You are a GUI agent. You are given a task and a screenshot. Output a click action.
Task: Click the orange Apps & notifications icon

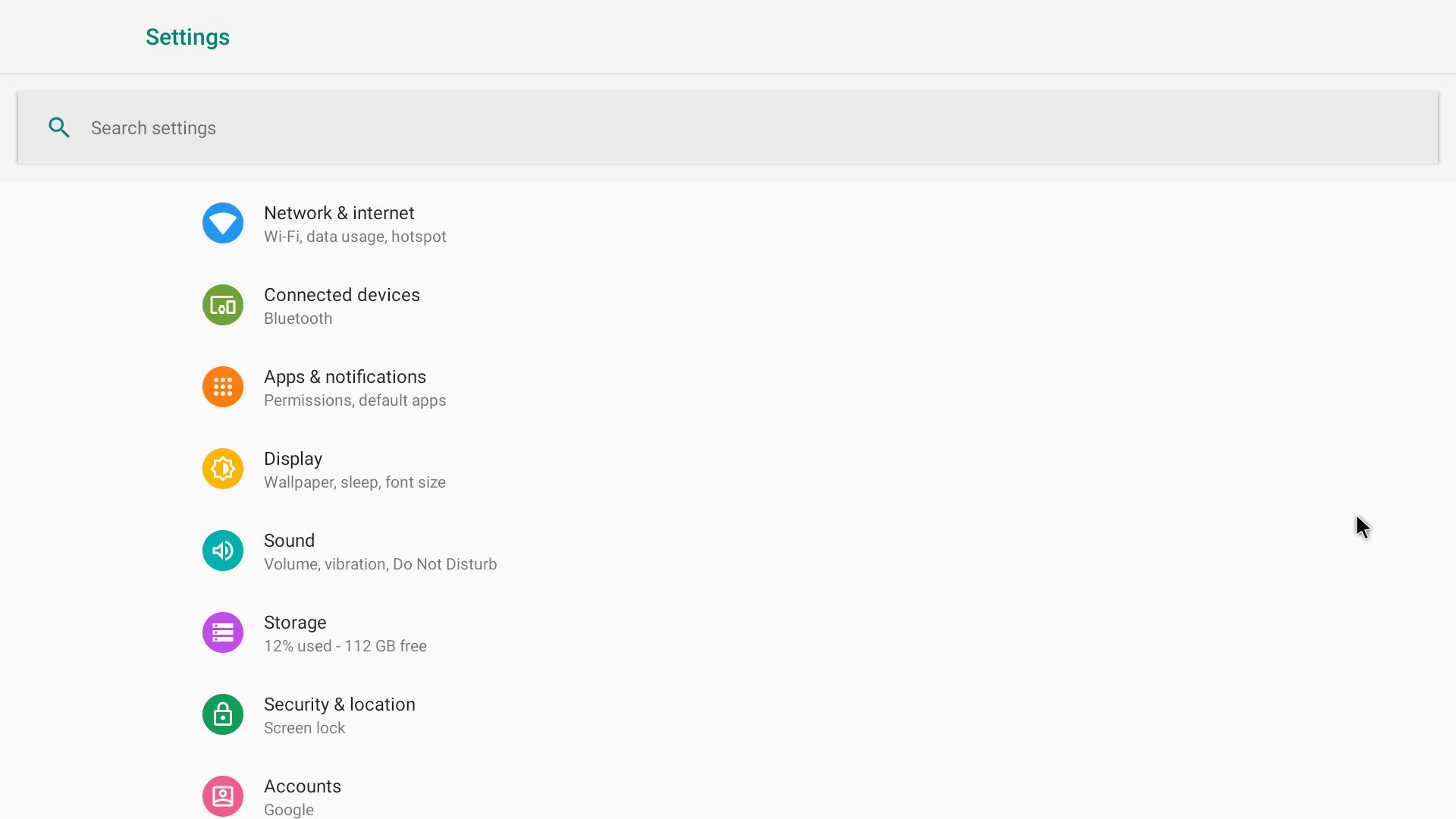[222, 387]
